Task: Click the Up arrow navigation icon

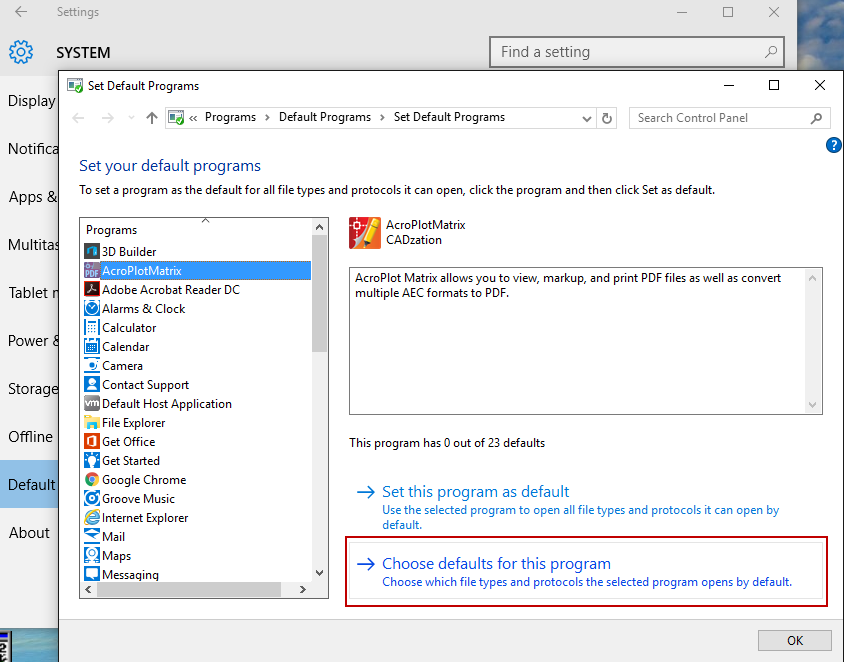Action: [x=152, y=118]
